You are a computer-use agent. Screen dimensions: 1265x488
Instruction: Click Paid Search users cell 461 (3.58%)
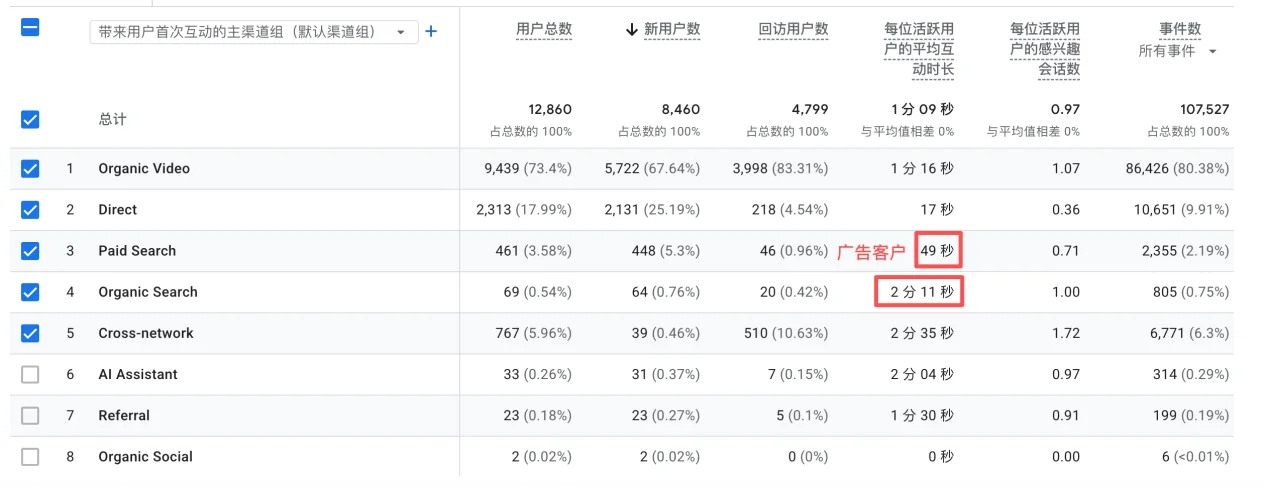[534, 251]
